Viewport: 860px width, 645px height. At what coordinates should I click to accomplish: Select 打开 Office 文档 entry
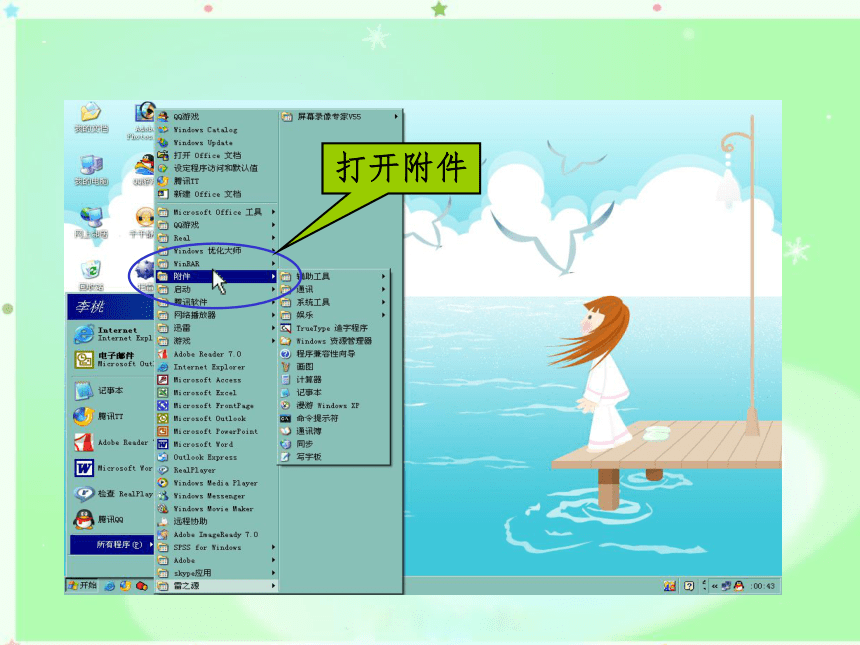click(x=217, y=156)
